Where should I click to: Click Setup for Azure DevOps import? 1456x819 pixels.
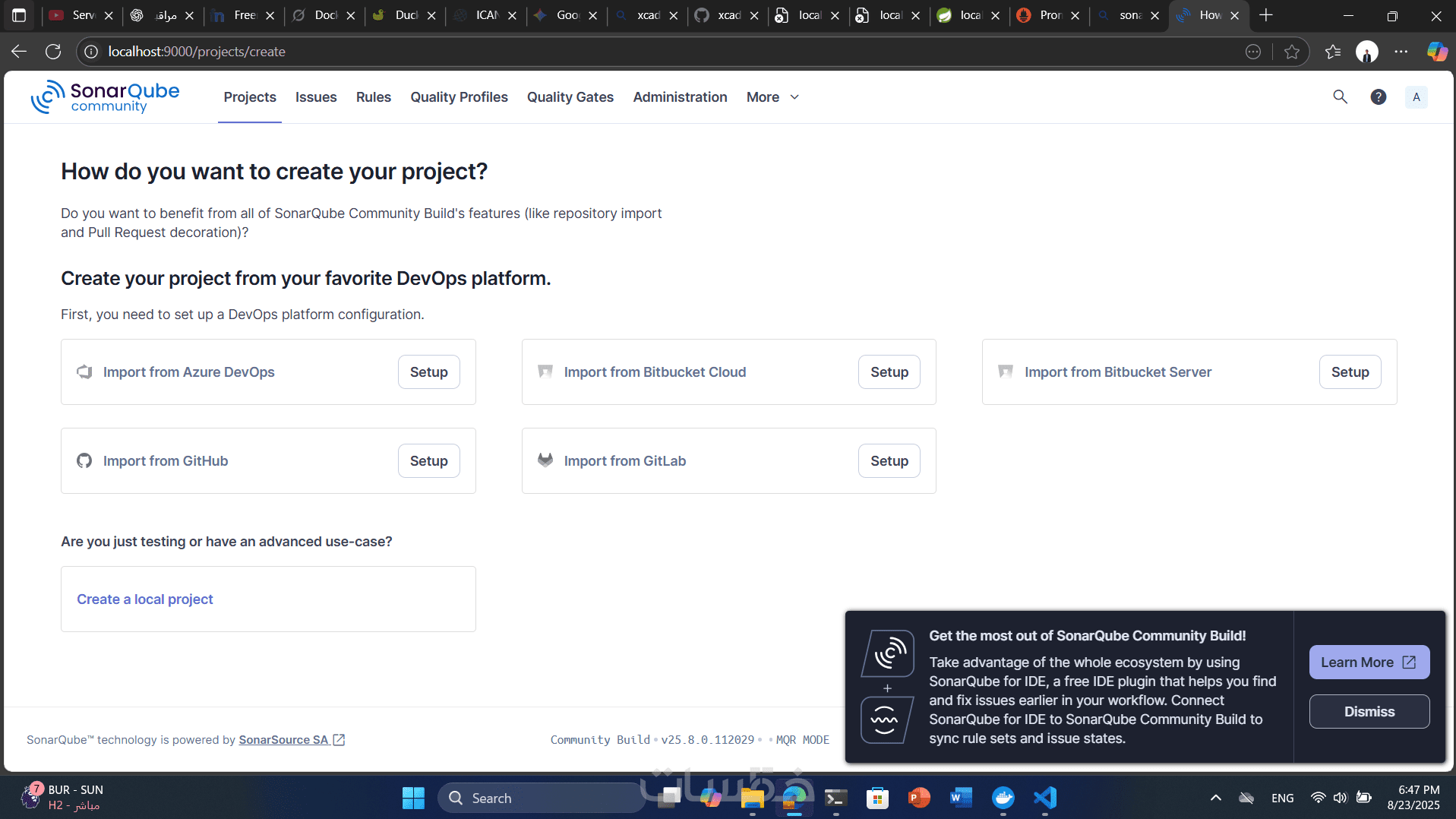point(428,372)
